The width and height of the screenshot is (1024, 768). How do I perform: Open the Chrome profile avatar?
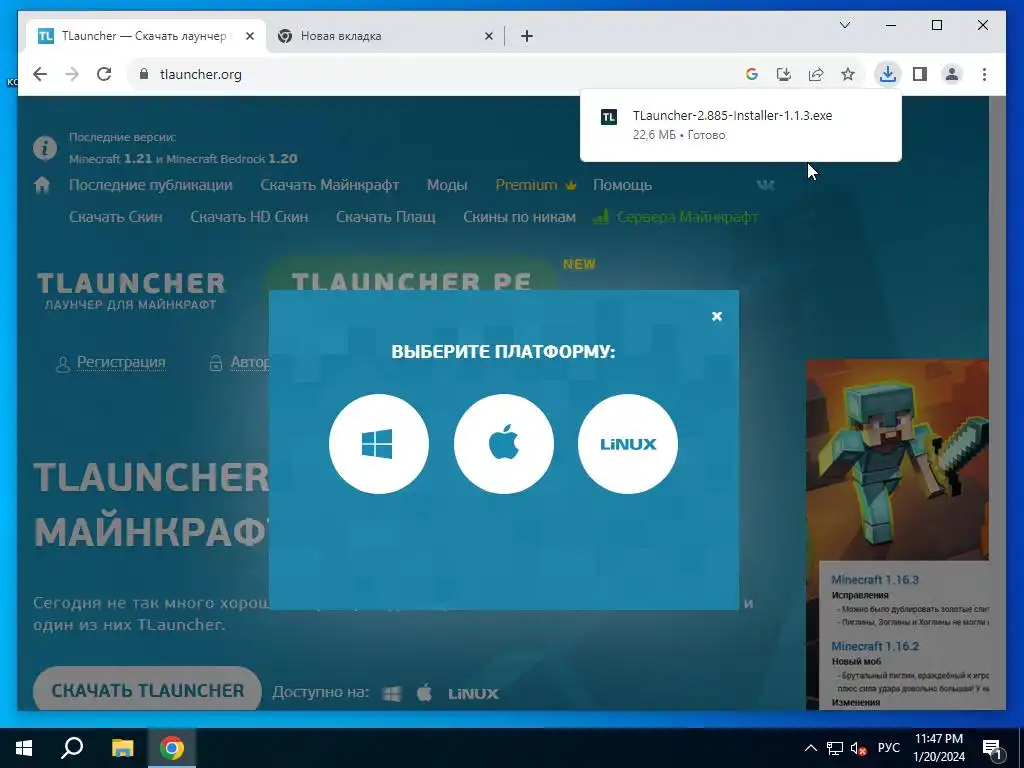click(x=952, y=74)
